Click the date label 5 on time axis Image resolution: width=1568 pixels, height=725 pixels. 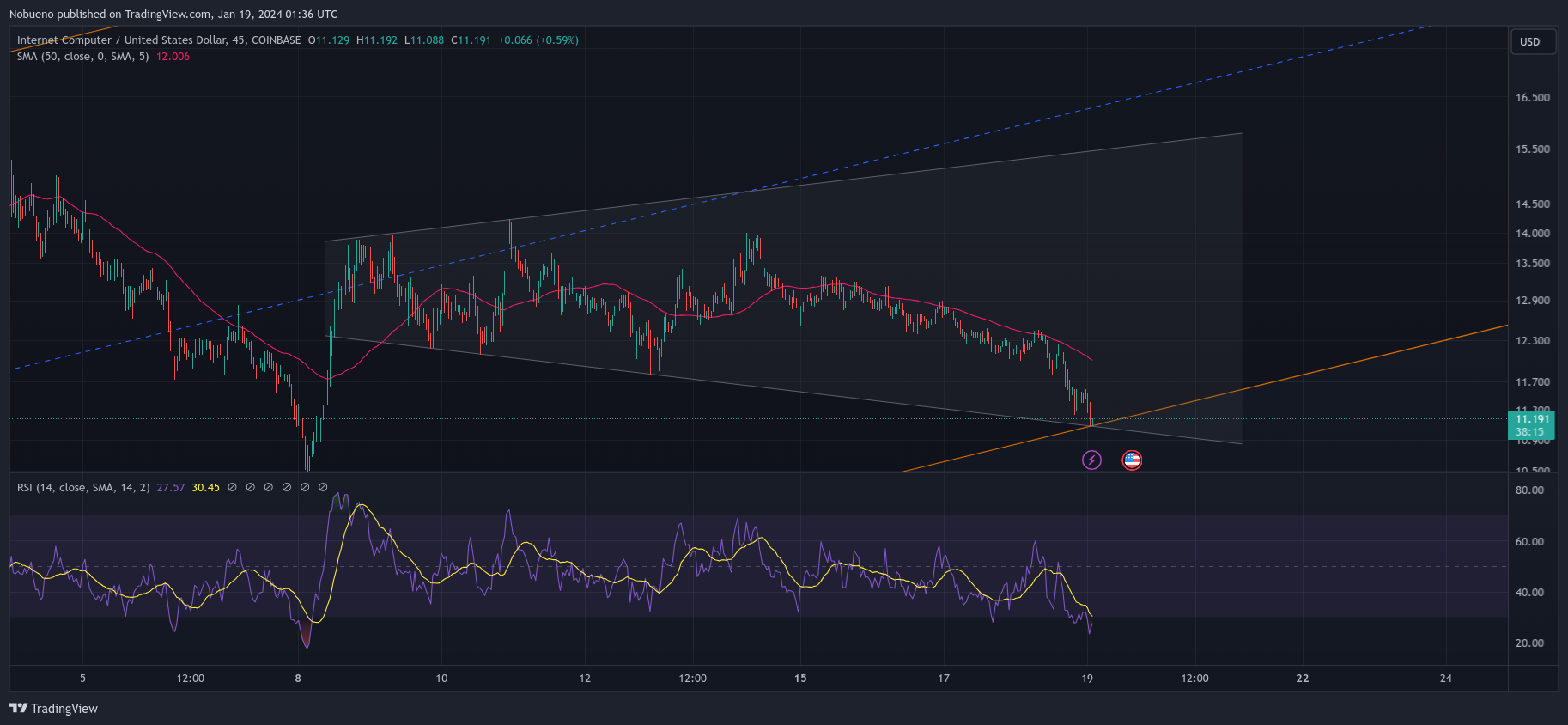pos(82,679)
